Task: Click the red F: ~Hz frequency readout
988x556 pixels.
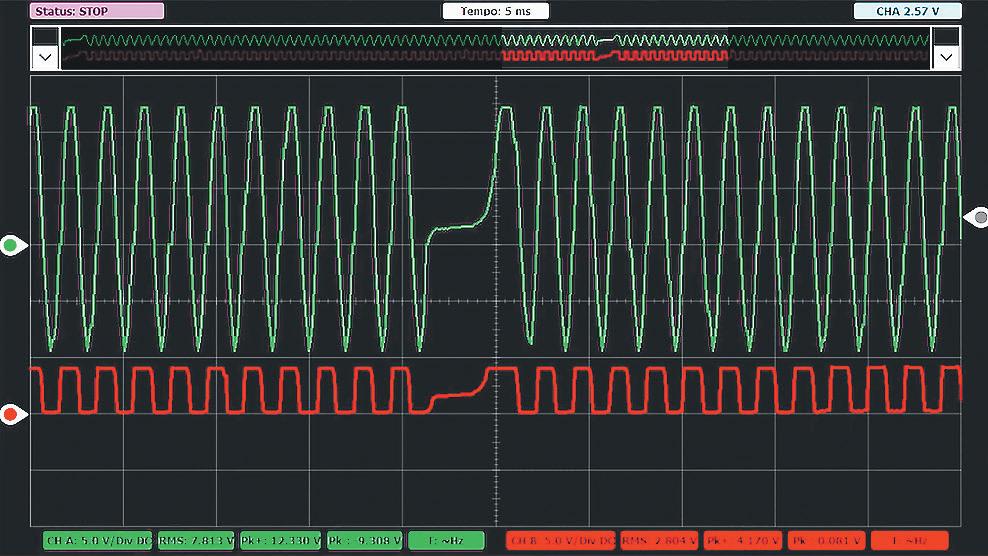Action: click(x=909, y=541)
